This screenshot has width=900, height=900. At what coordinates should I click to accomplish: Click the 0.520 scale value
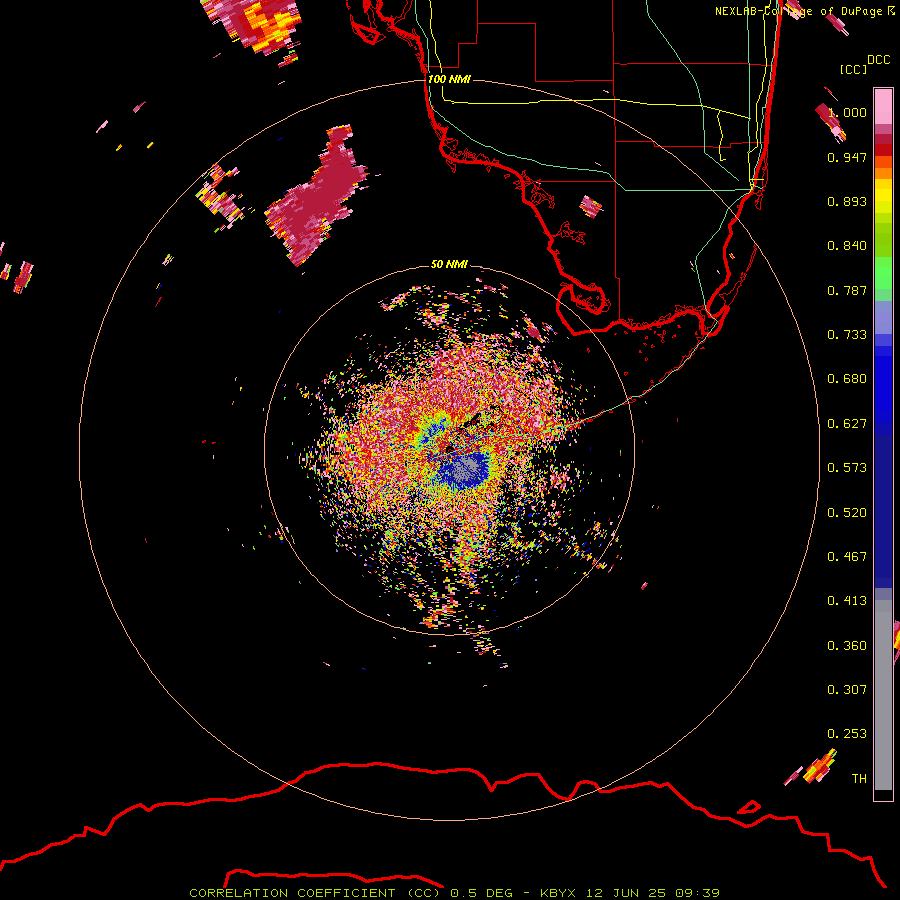pyautogui.click(x=847, y=513)
